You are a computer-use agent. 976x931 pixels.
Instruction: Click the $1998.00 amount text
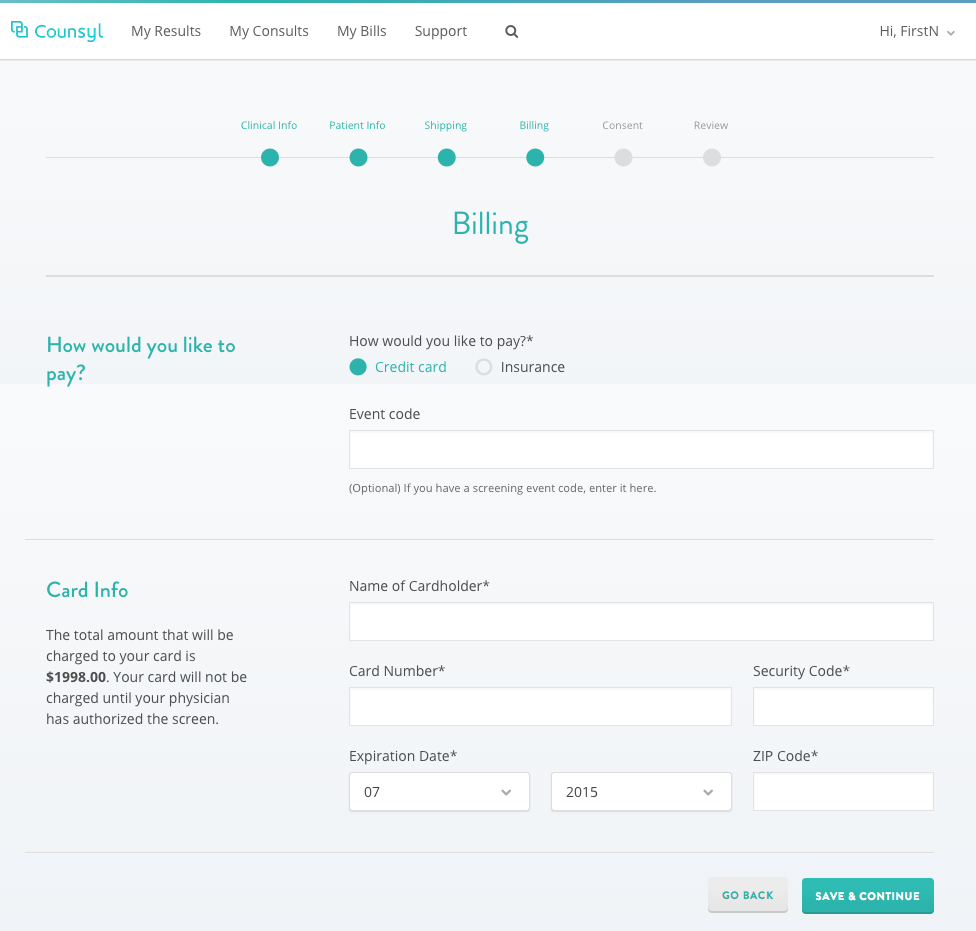pyautogui.click(x=76, y=677)
